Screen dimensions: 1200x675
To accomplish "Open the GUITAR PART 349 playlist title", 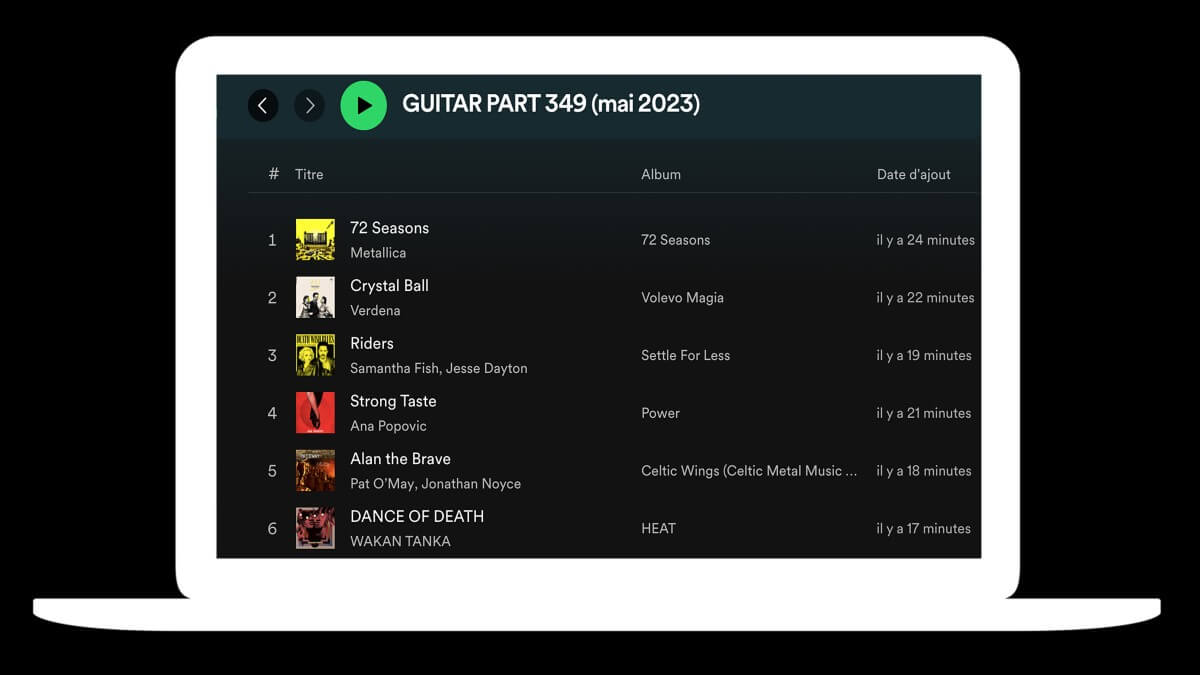I will (551, 104).
